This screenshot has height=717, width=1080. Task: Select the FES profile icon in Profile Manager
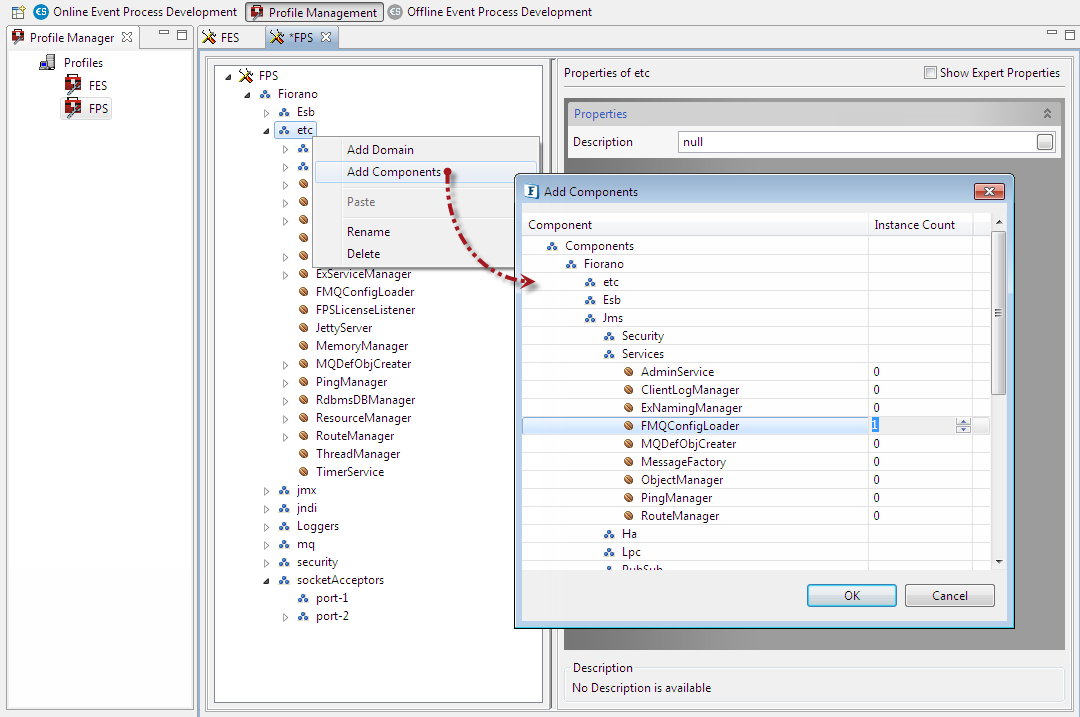pos(72,86)
